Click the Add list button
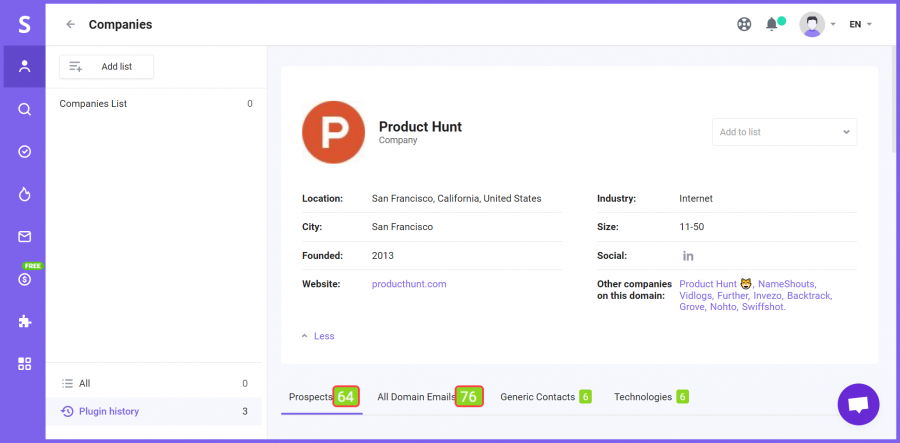 [106, 67]
